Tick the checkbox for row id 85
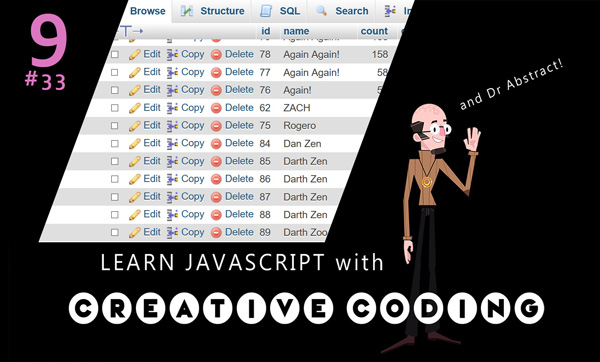 coord(115,161)
